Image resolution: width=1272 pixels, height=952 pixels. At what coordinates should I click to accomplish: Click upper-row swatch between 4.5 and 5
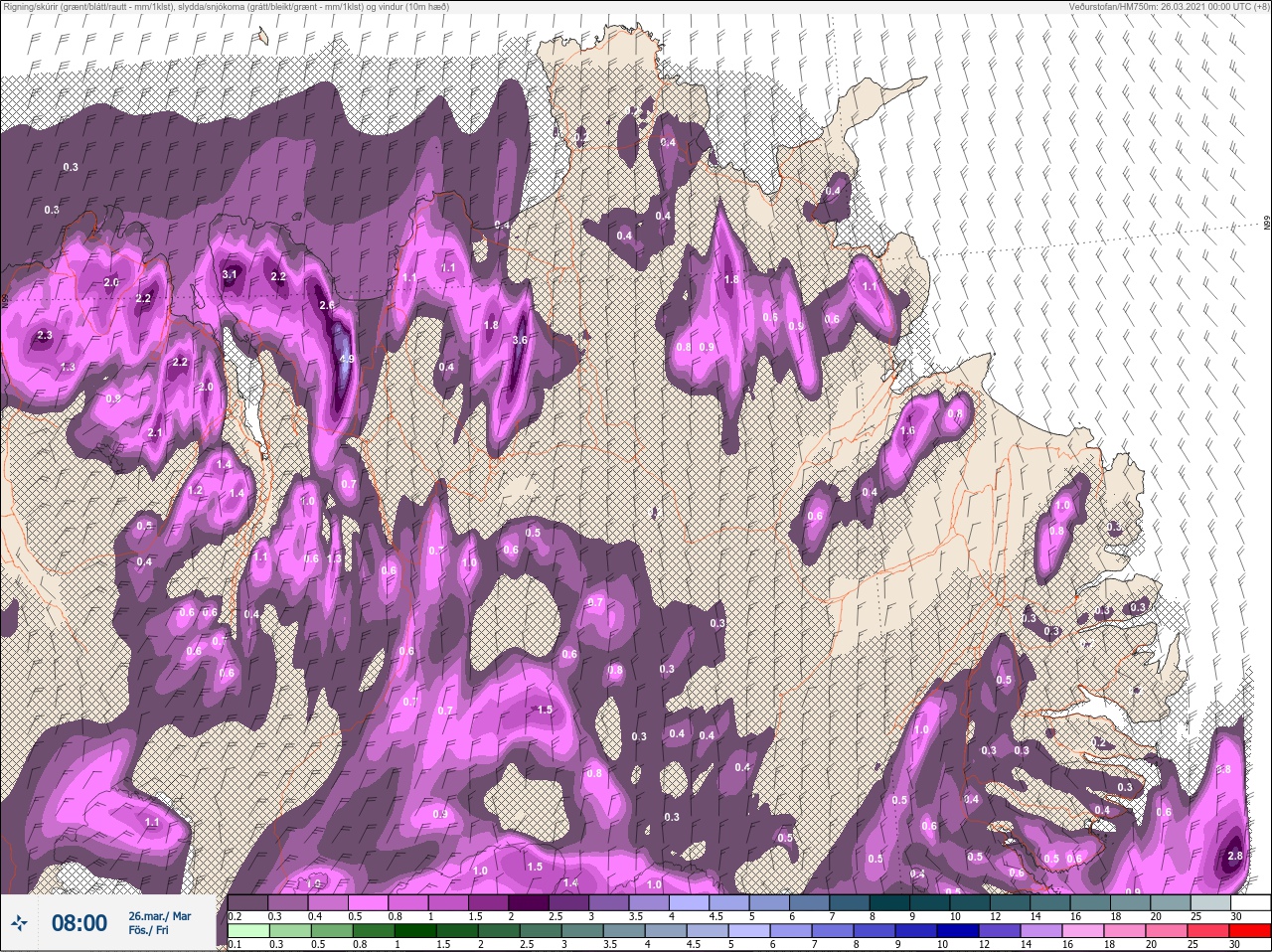click(730, 902)
